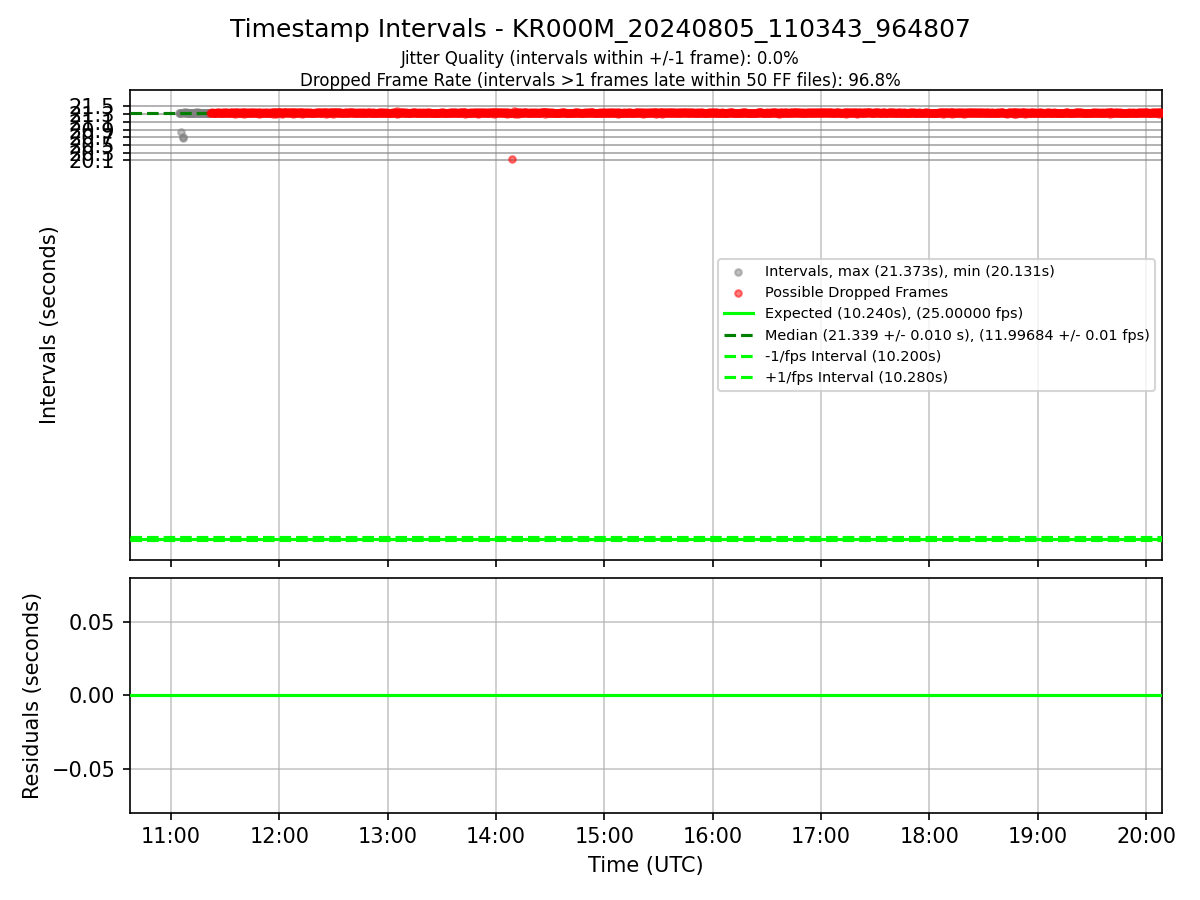Select the Dropped Frame Rate 96.8% subtitle line
This screenshot has width=1200, height=900.
(x=600, y=80)
